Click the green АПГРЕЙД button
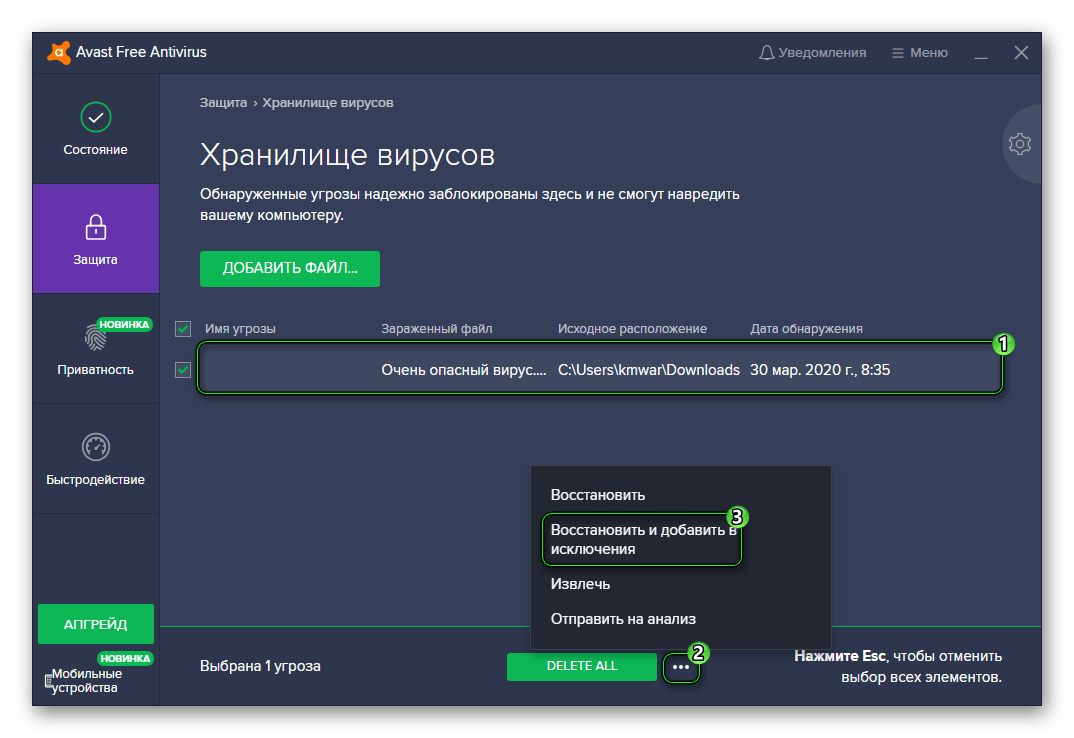 [96, 624]
